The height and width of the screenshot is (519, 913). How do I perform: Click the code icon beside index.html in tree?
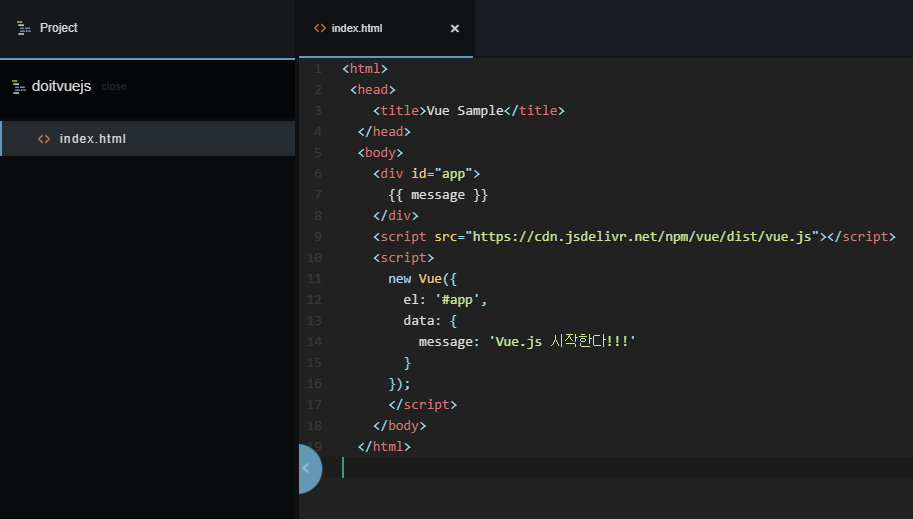44,139
